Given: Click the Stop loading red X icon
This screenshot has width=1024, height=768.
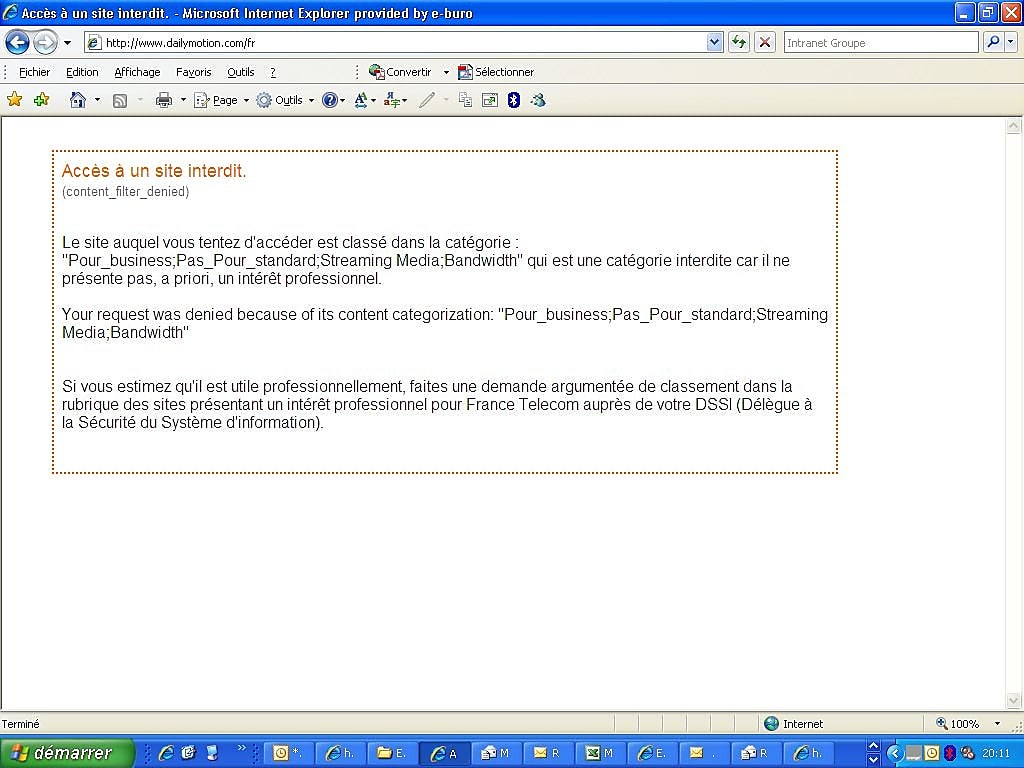Looking at the screenshot, I should point(765,43).
